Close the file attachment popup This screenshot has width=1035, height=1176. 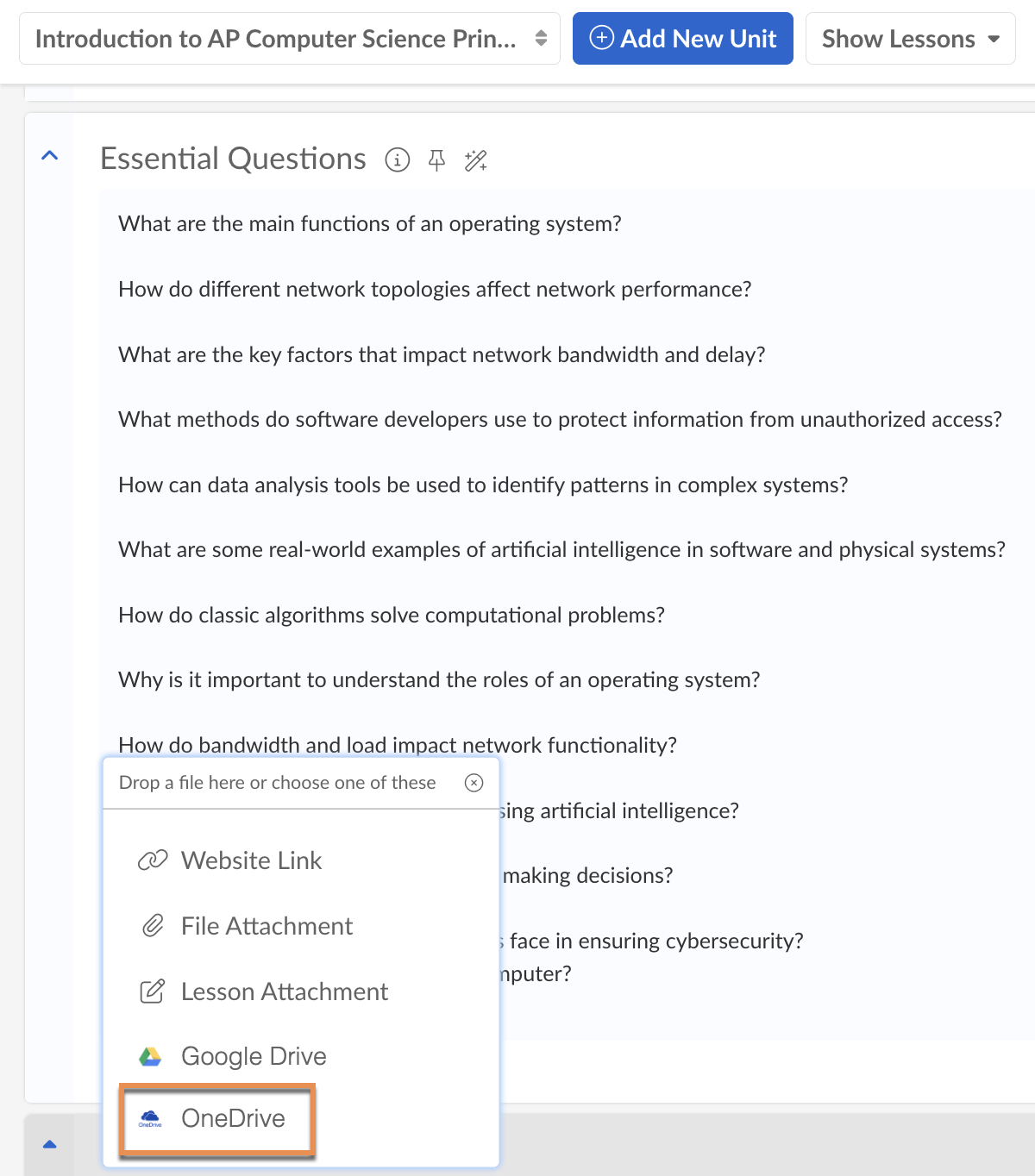(x=474, y=783)
